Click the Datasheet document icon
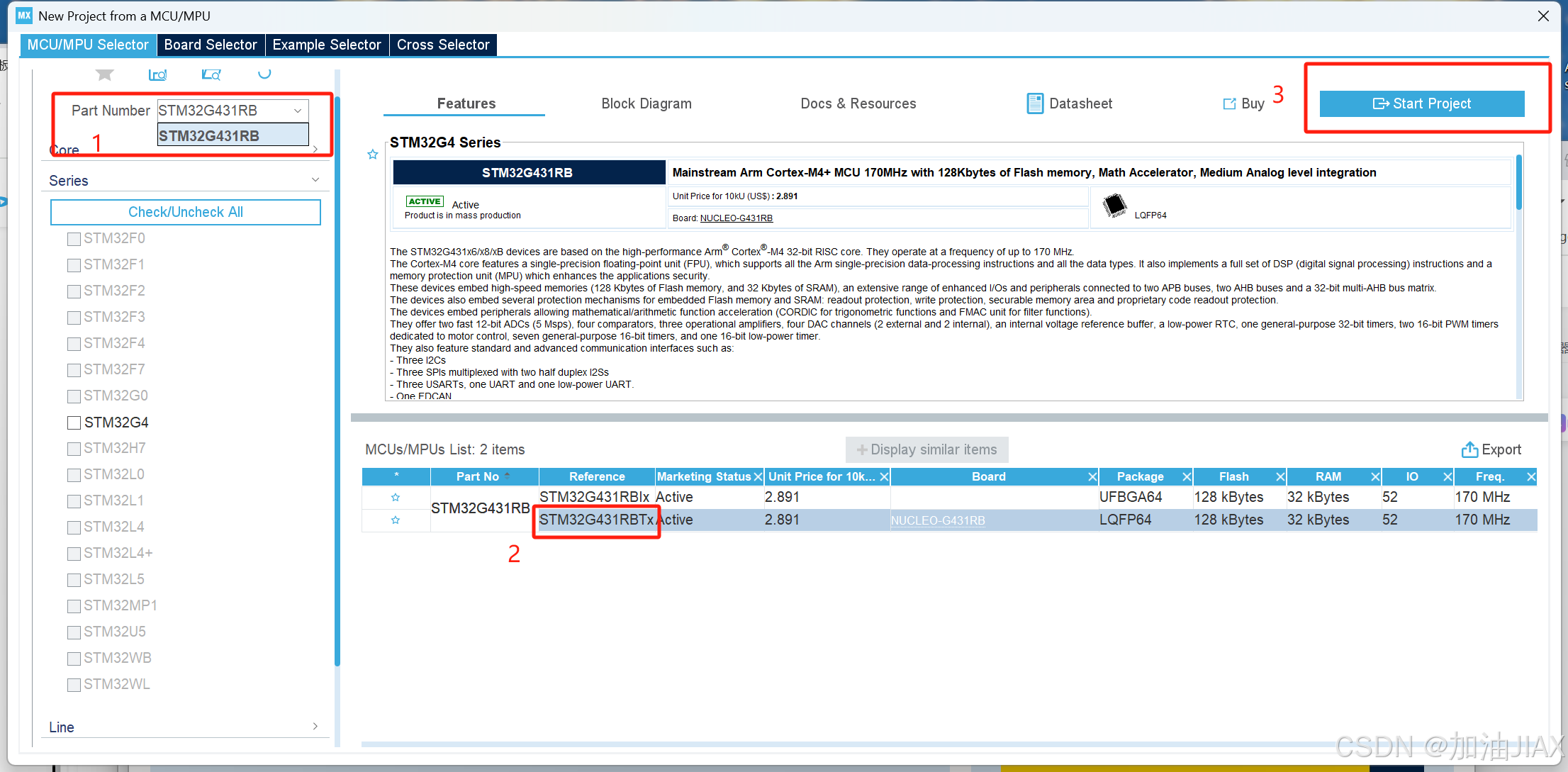This screenshot has height=772, width=1568. (1035, 104)
